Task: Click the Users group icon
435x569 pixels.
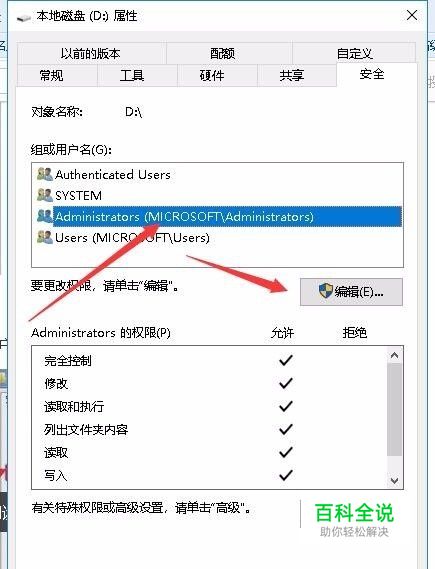Action: tap(45, 237)
